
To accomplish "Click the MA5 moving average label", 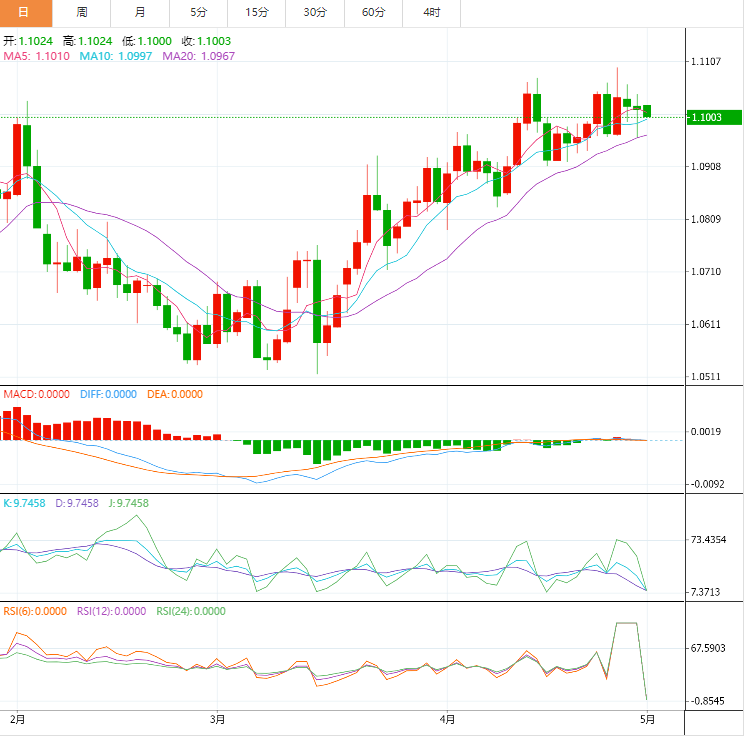I will point(35,56).
